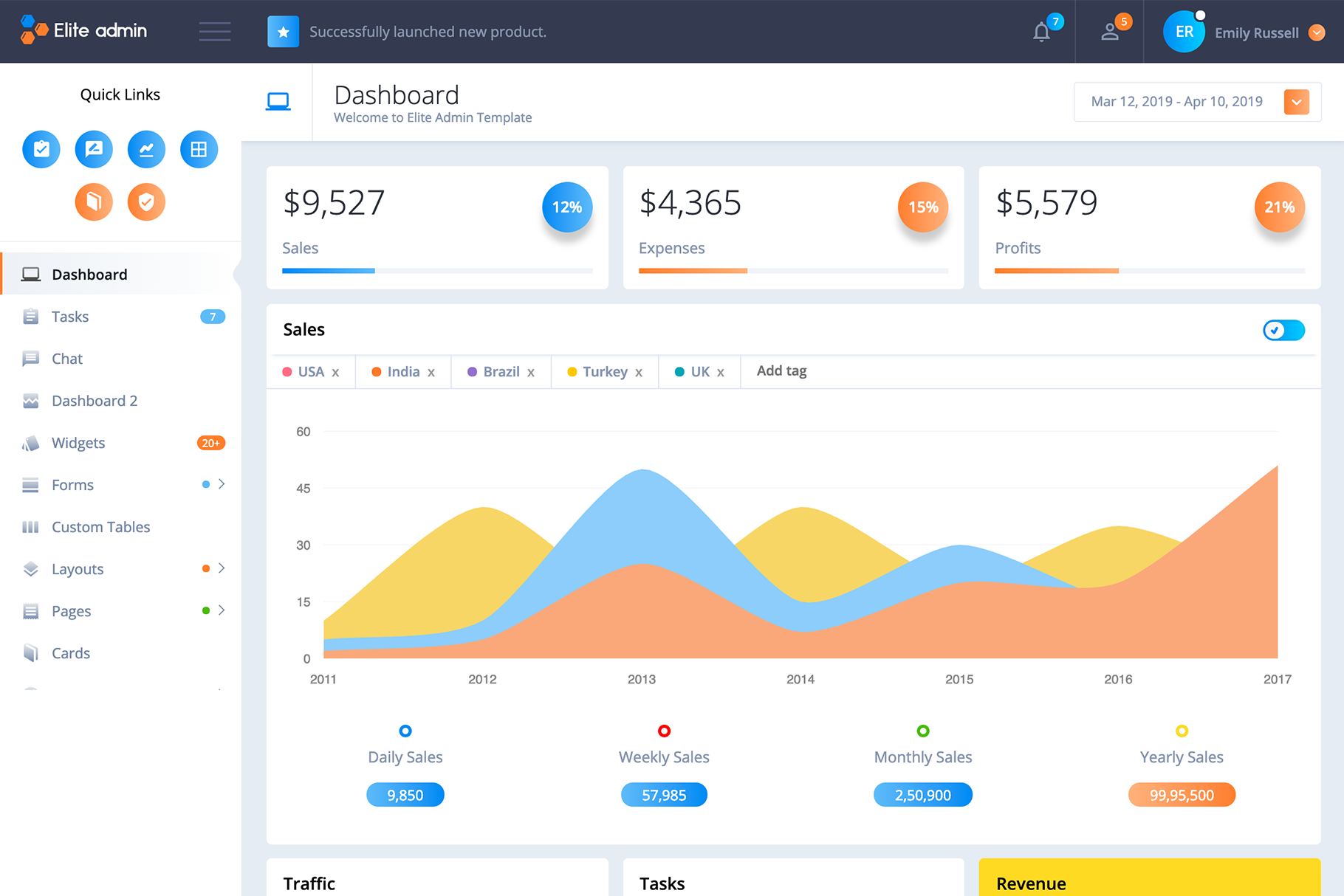Click the Yearly Sales 99,95,500 button
1344x896 pixels.
click(1182, 795)
